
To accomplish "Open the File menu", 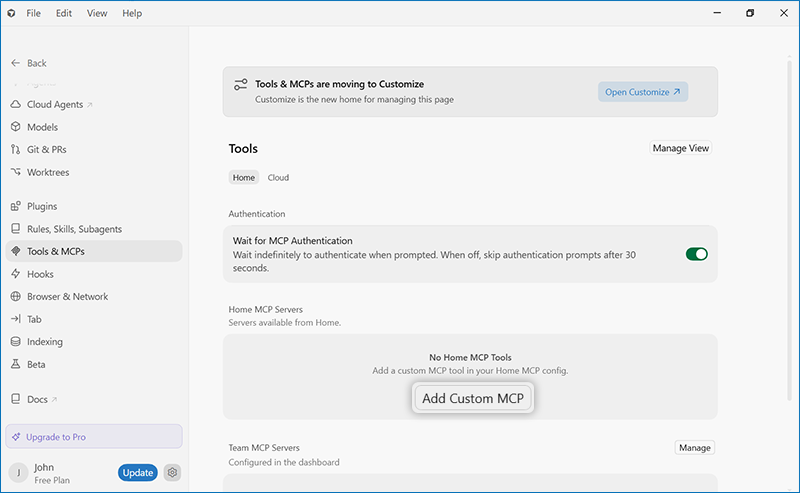I will tap(34, 13).
